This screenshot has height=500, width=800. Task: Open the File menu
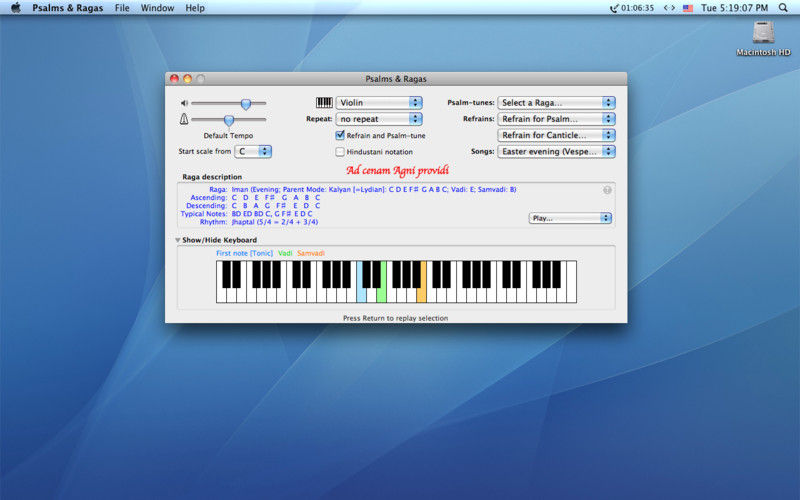(122, 8)
